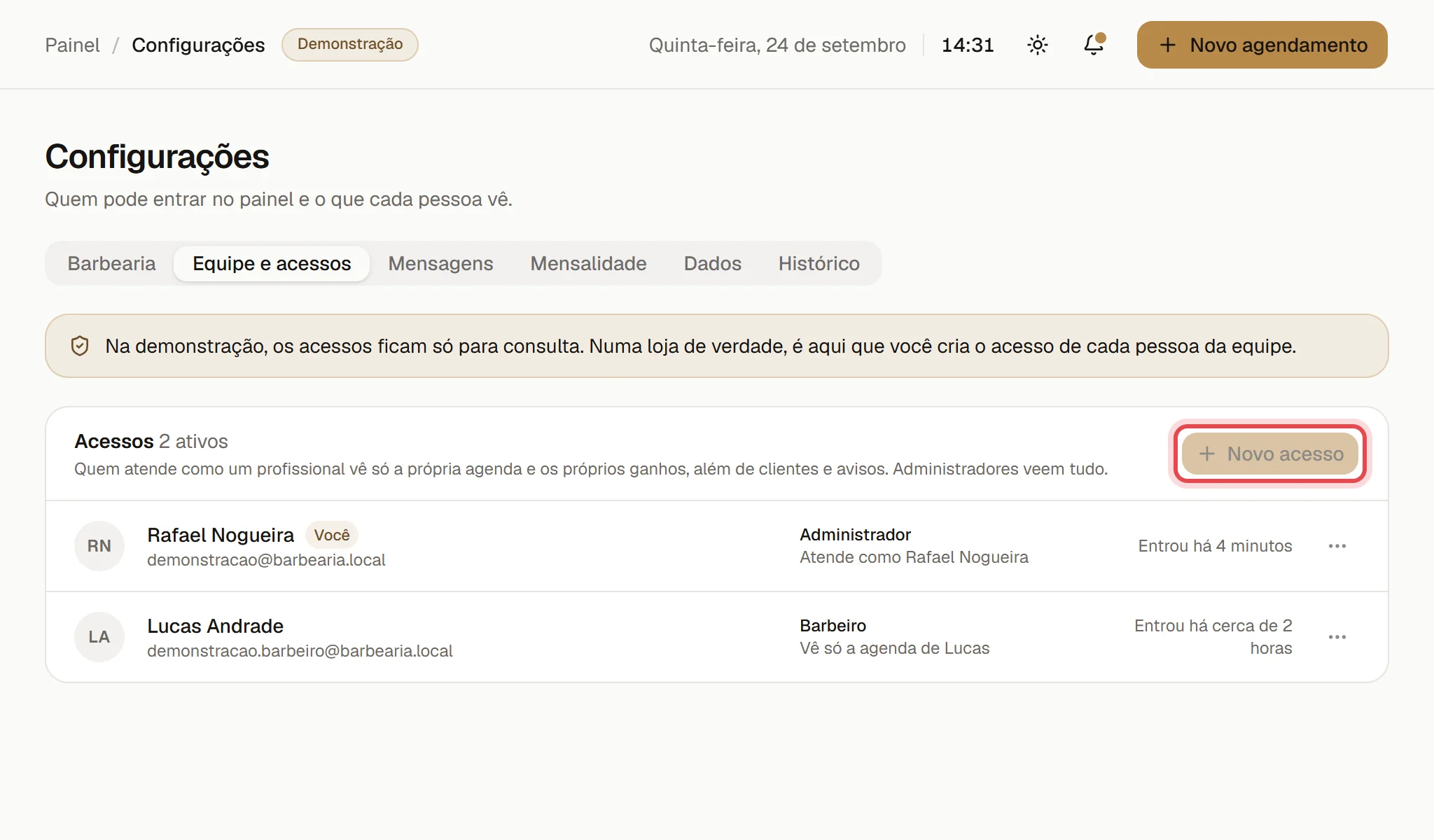Click the LA avatar
Viewport: 1434px width, 840px height.
click(99, 637)
